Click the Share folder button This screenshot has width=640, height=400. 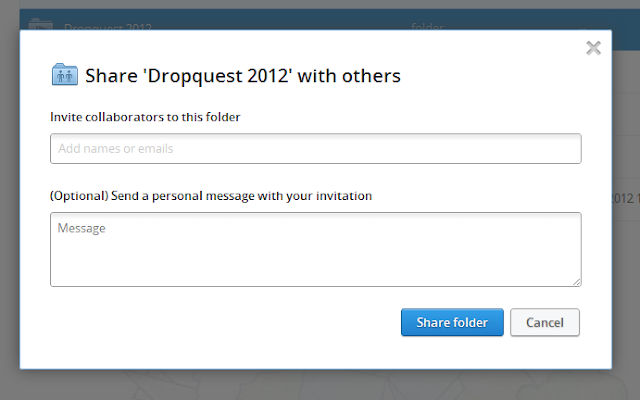[452, 322]
